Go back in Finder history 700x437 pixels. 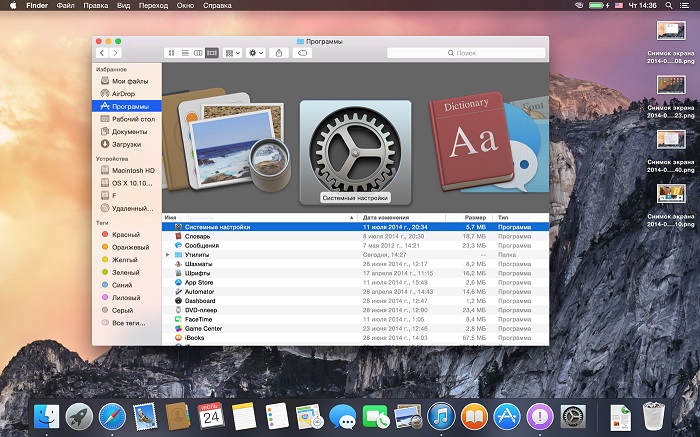(x=102, y=53)
